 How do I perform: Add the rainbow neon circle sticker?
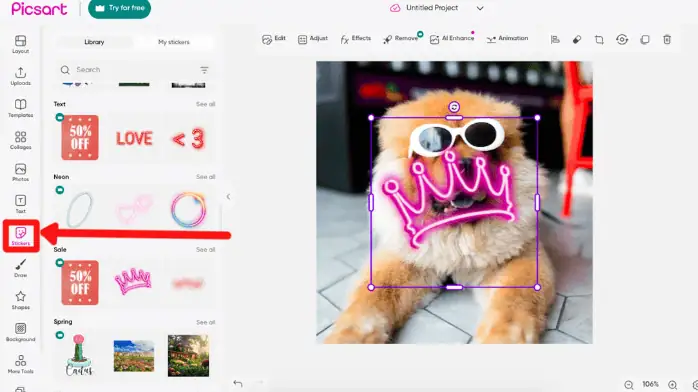[188, 210]
